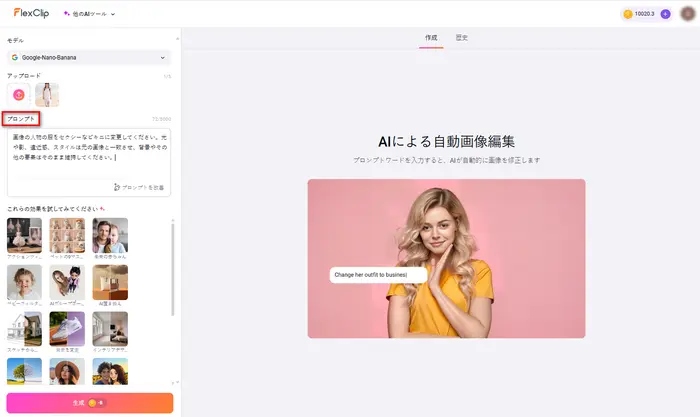700x417 pixels.
Task: Click the left panel scroll-down arrow
Action: (177, 382)
